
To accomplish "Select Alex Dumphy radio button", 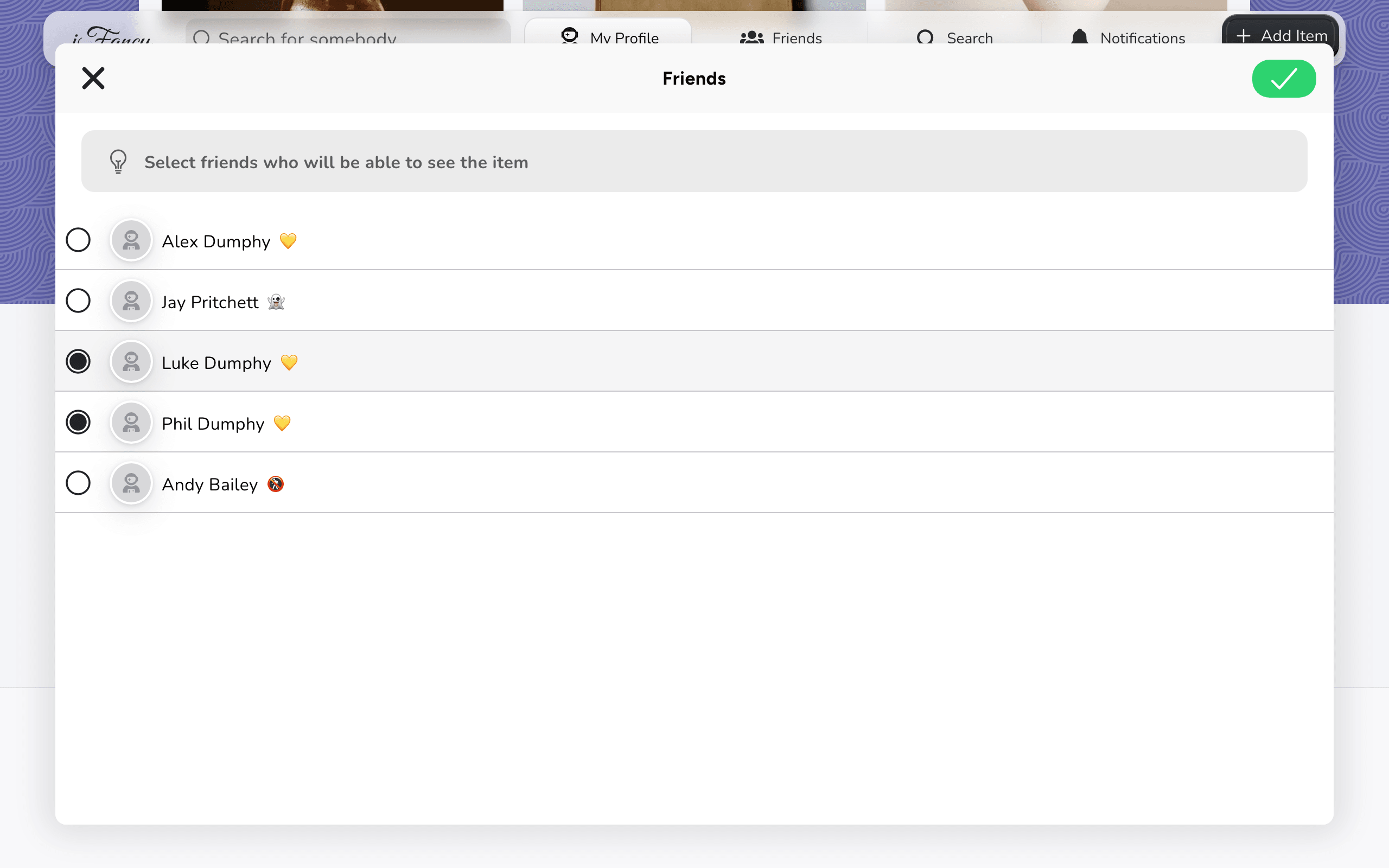I will pos(78,240).
